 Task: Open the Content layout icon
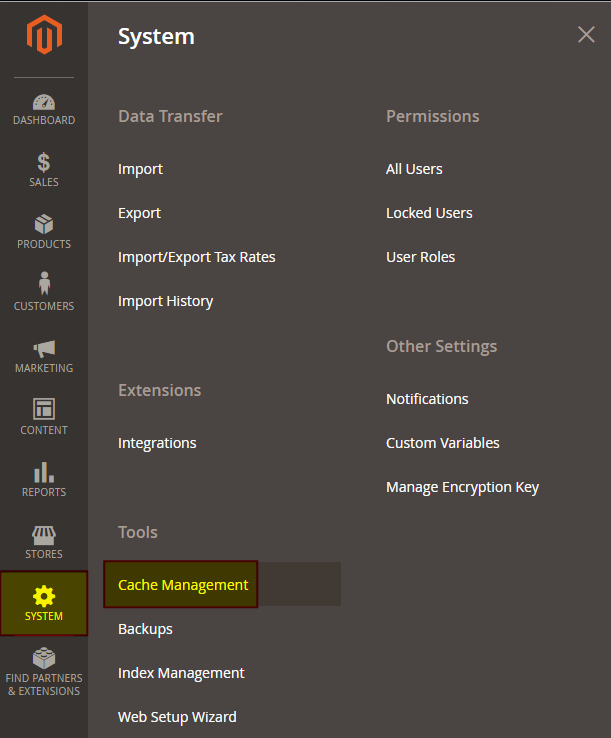44,409
